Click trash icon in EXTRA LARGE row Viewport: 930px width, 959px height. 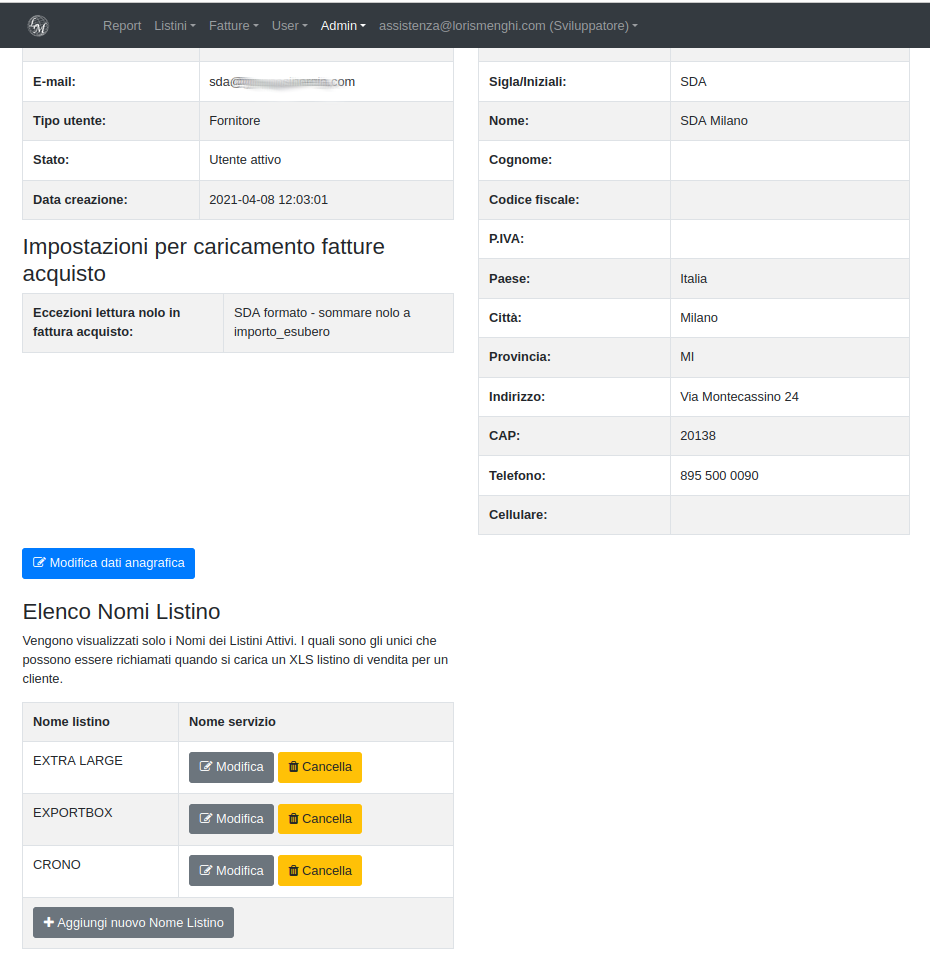[293, 767]
